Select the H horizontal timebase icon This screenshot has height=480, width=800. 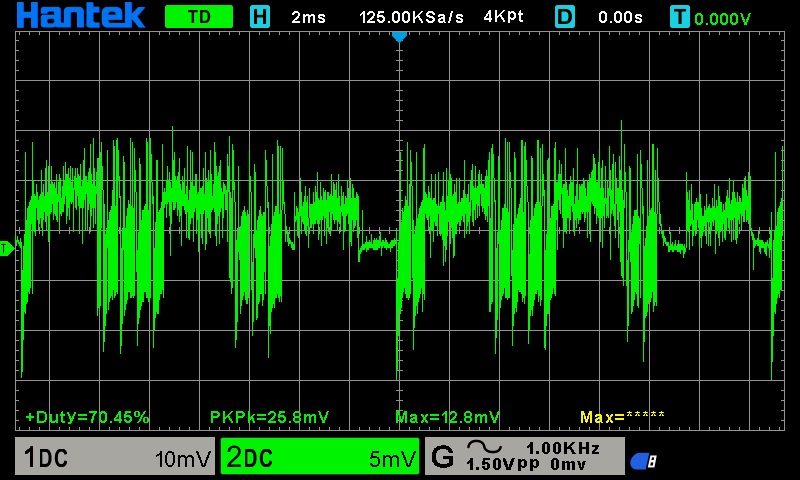coord(260,17)
